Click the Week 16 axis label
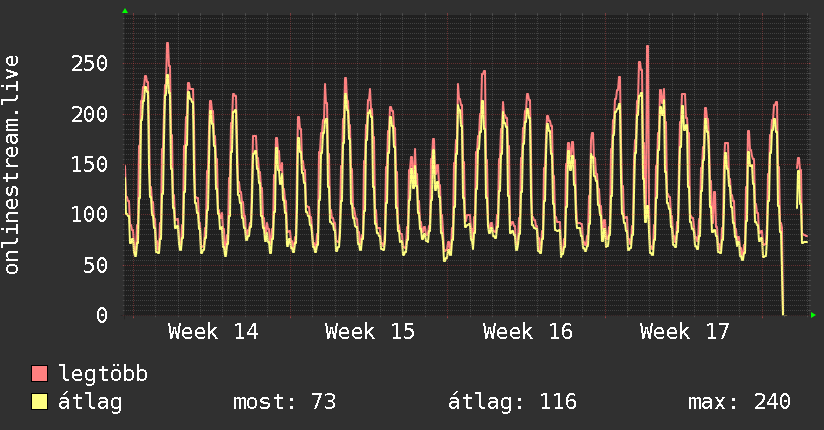The width and height of the screenshot is (824, 430). pos(528,332)
